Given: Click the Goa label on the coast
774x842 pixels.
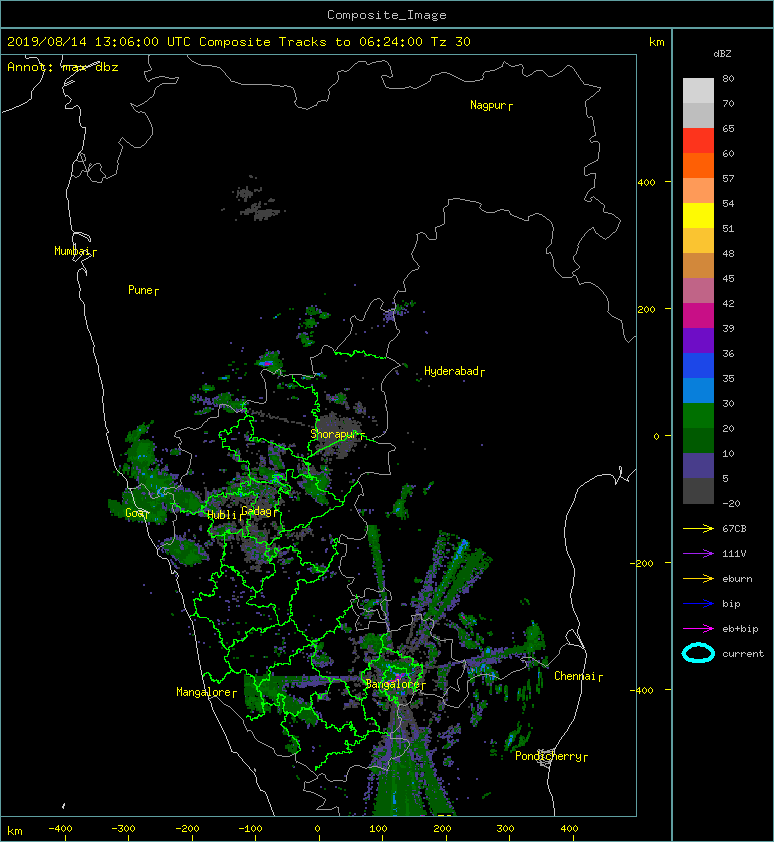Looking at the screenshot, I should [x=136, y=513].
